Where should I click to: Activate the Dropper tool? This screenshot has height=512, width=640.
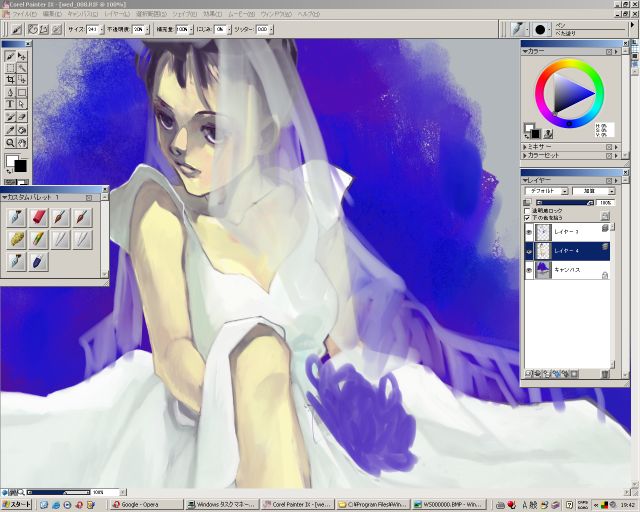[x=10, y=130]
